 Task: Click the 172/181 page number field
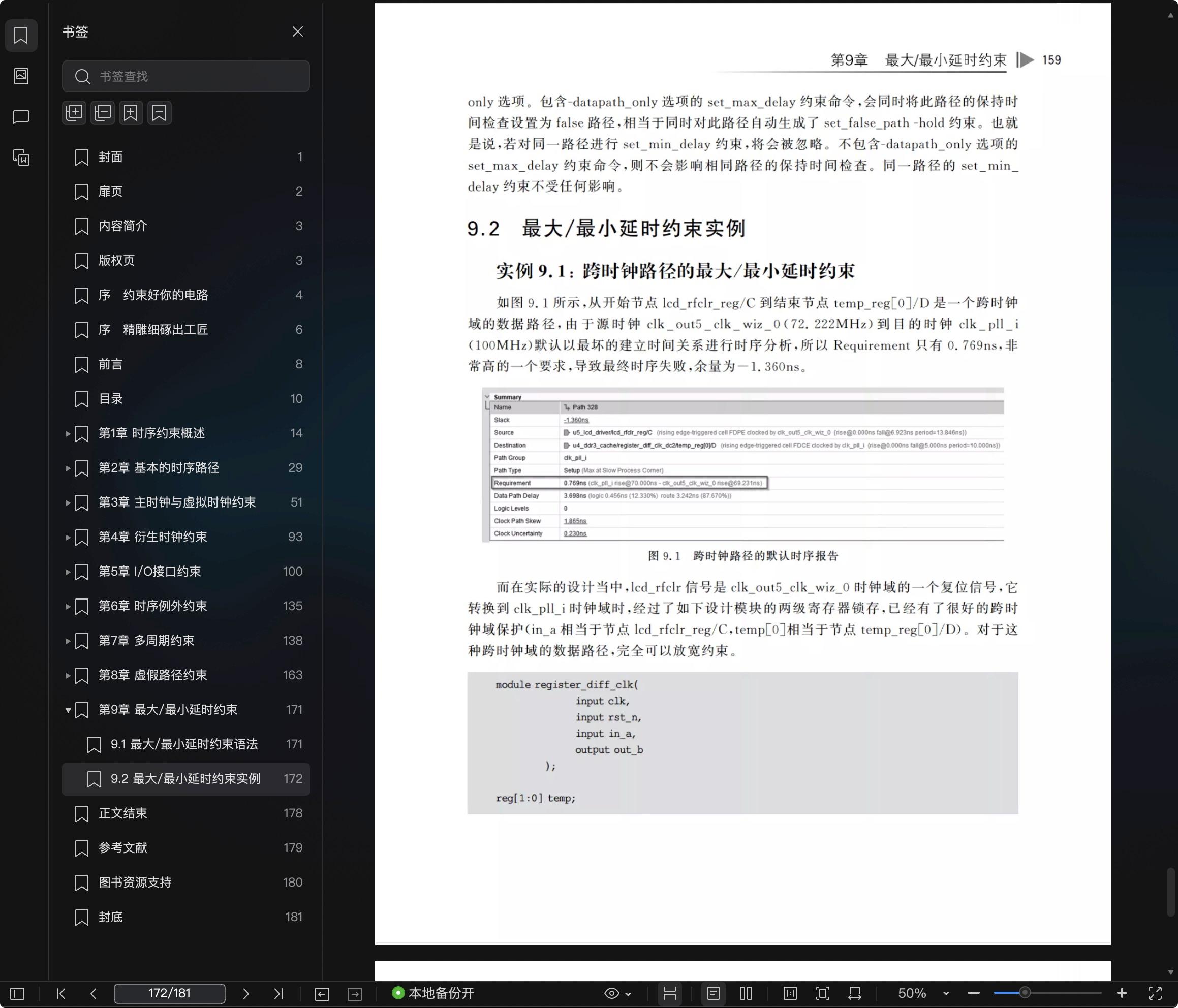(x=169, y=994)
